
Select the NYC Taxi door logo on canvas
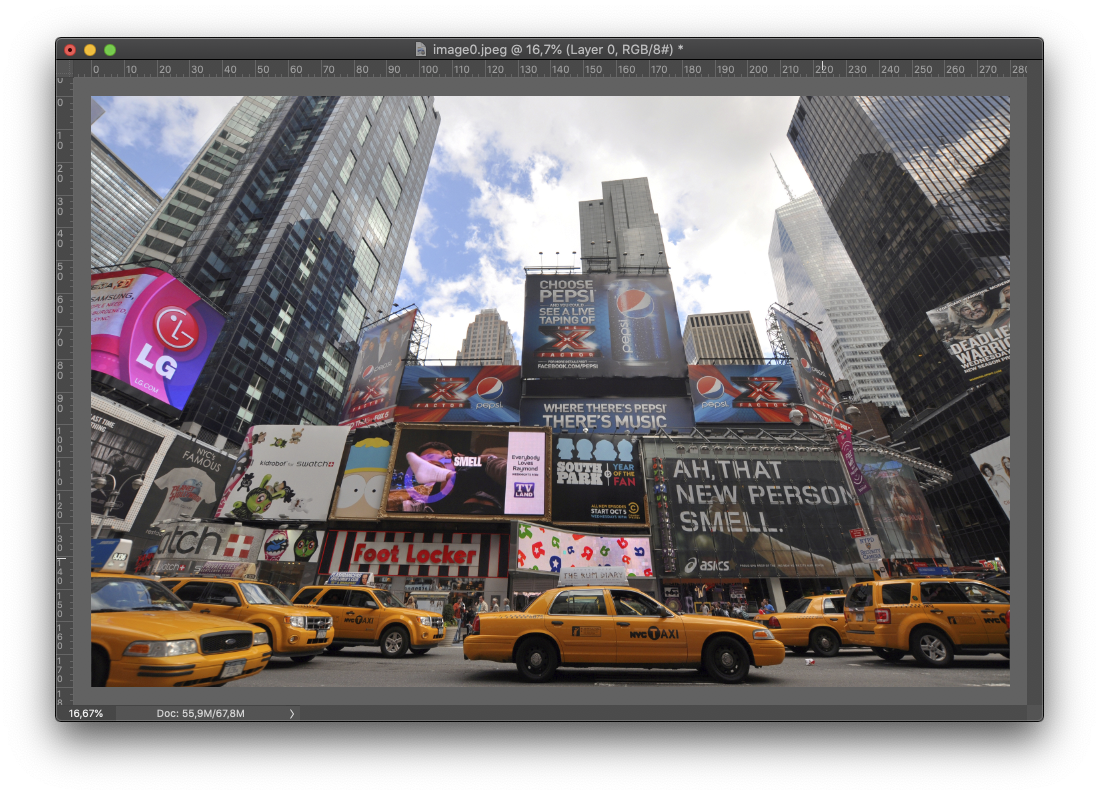[654, 634]
